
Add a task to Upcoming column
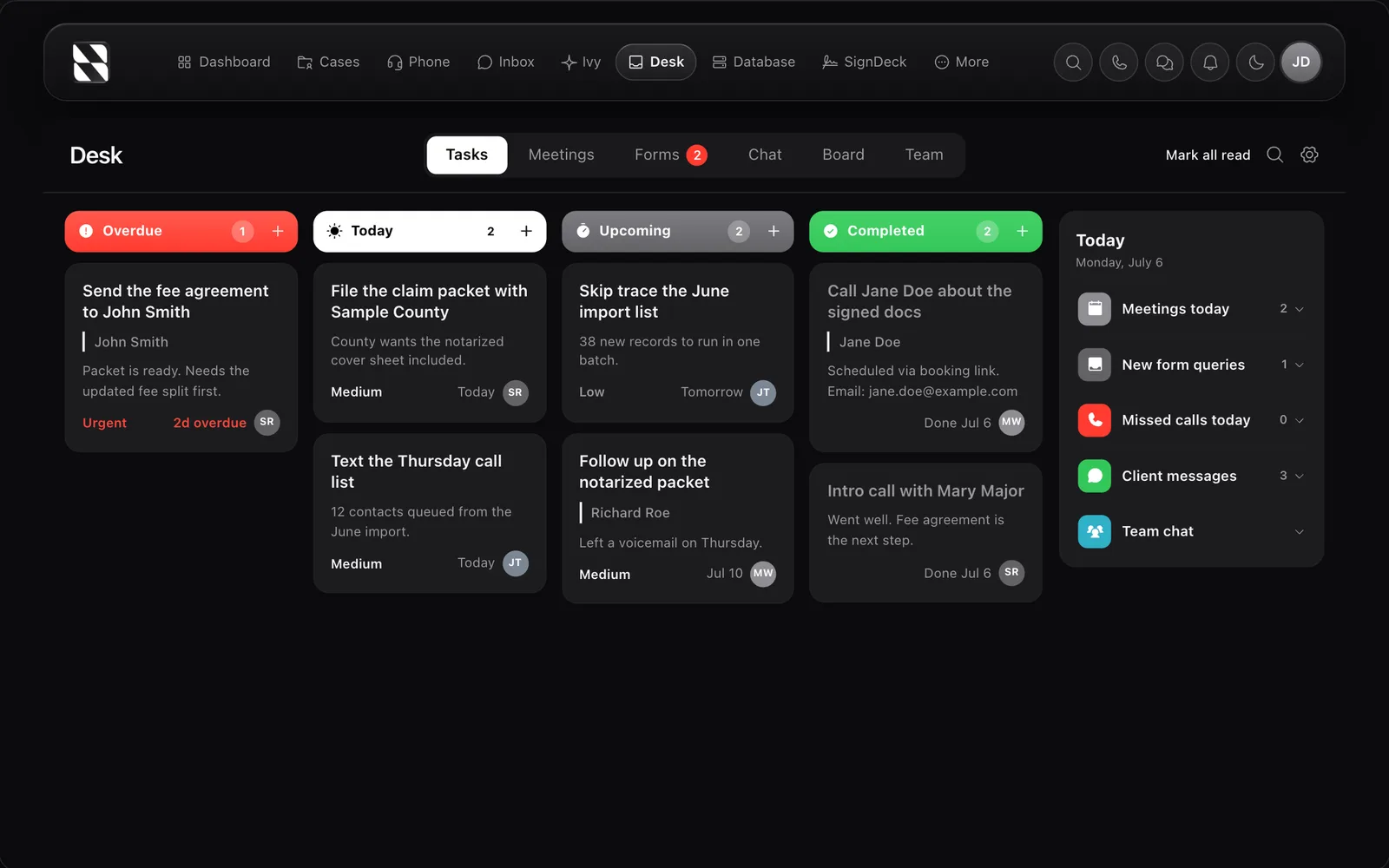pyautogui.click(x=773, y=231)
